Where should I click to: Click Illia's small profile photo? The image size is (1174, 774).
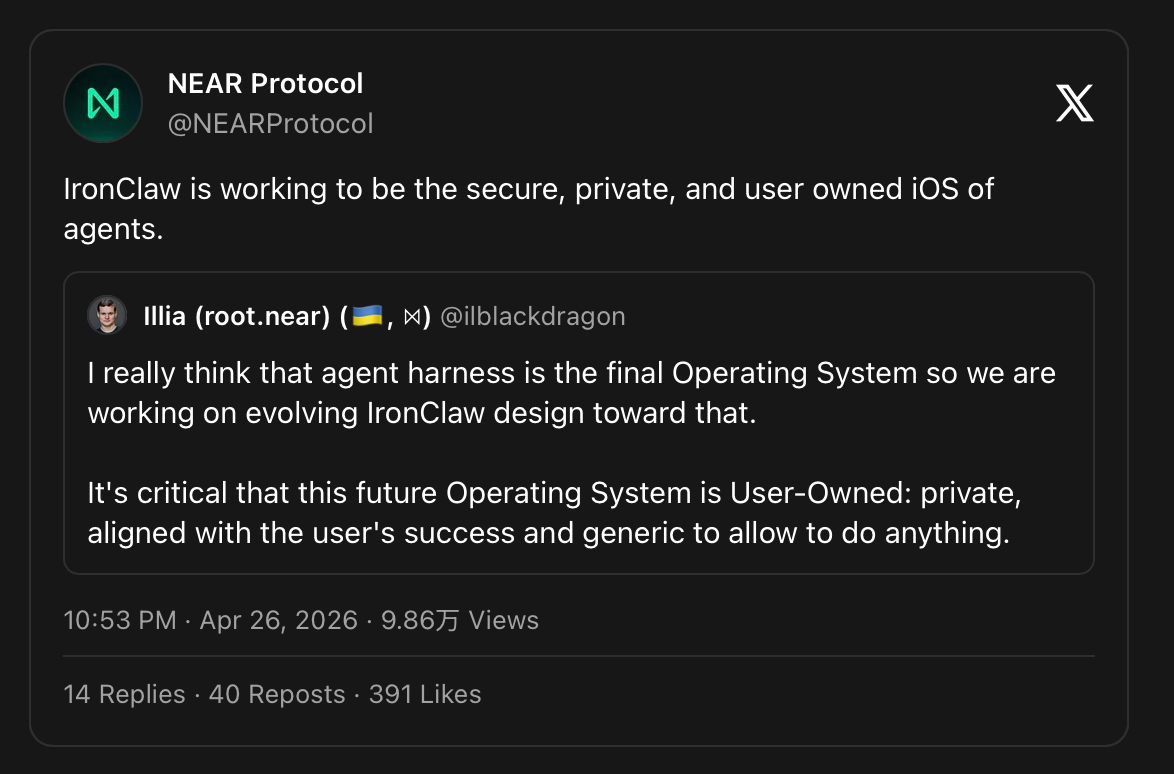(107, 316)
